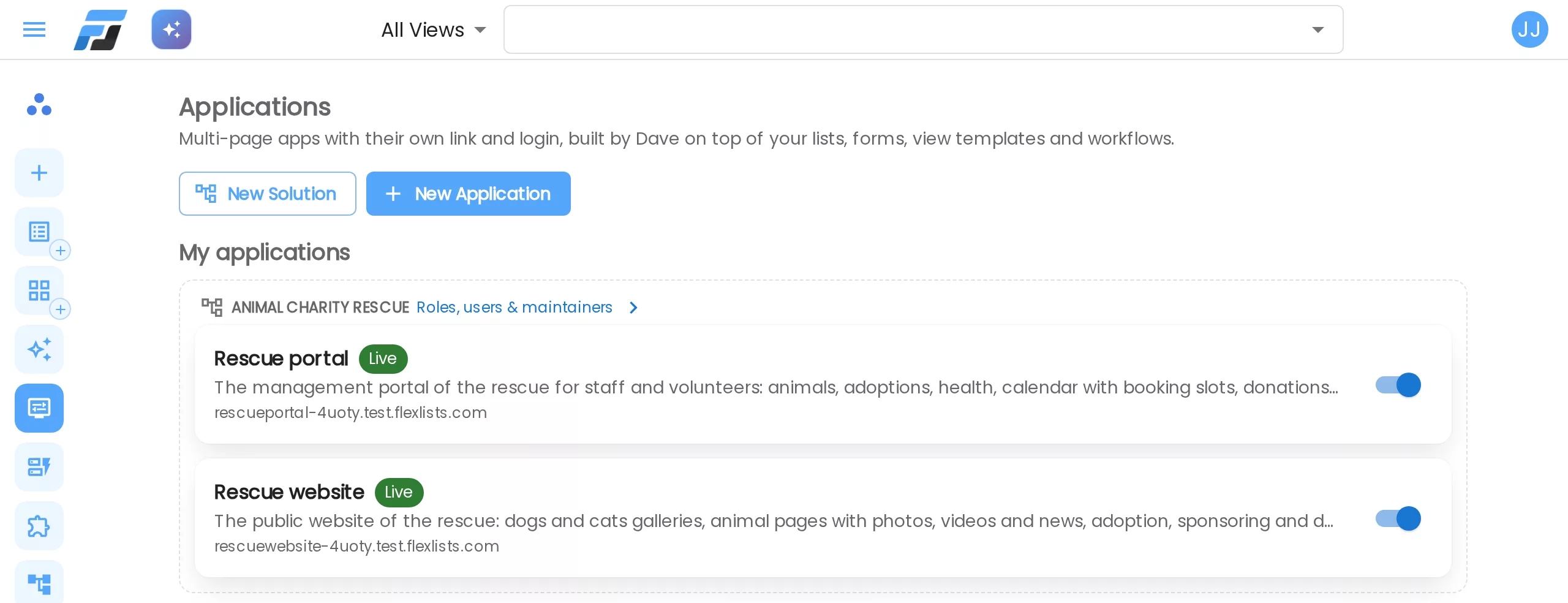Screen dimensions: 1568x603
Task: Click the rescueportal-4uoty.test.flexlists.com URL
Action: point(350,412)
